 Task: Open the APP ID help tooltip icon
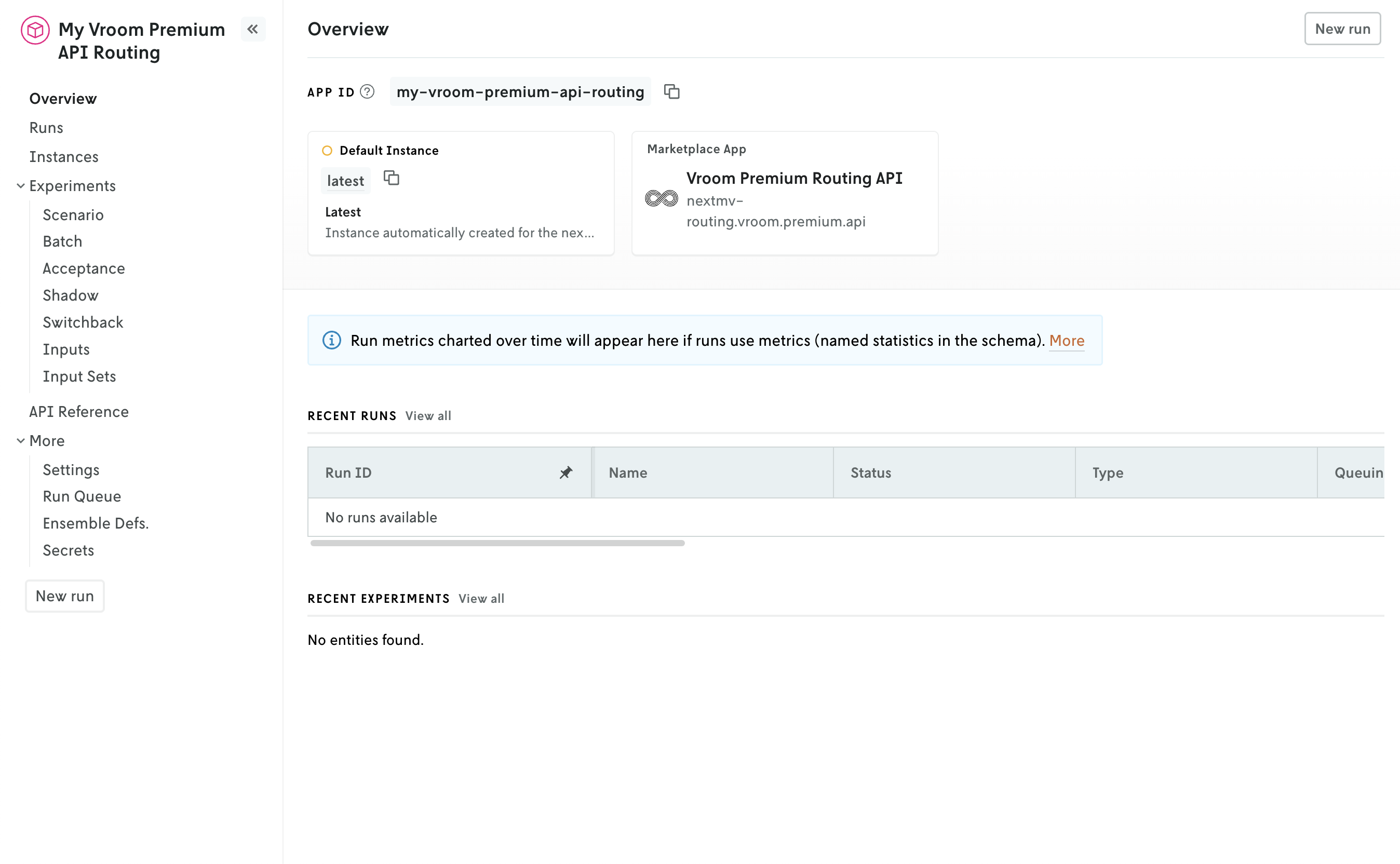[367, 91]
